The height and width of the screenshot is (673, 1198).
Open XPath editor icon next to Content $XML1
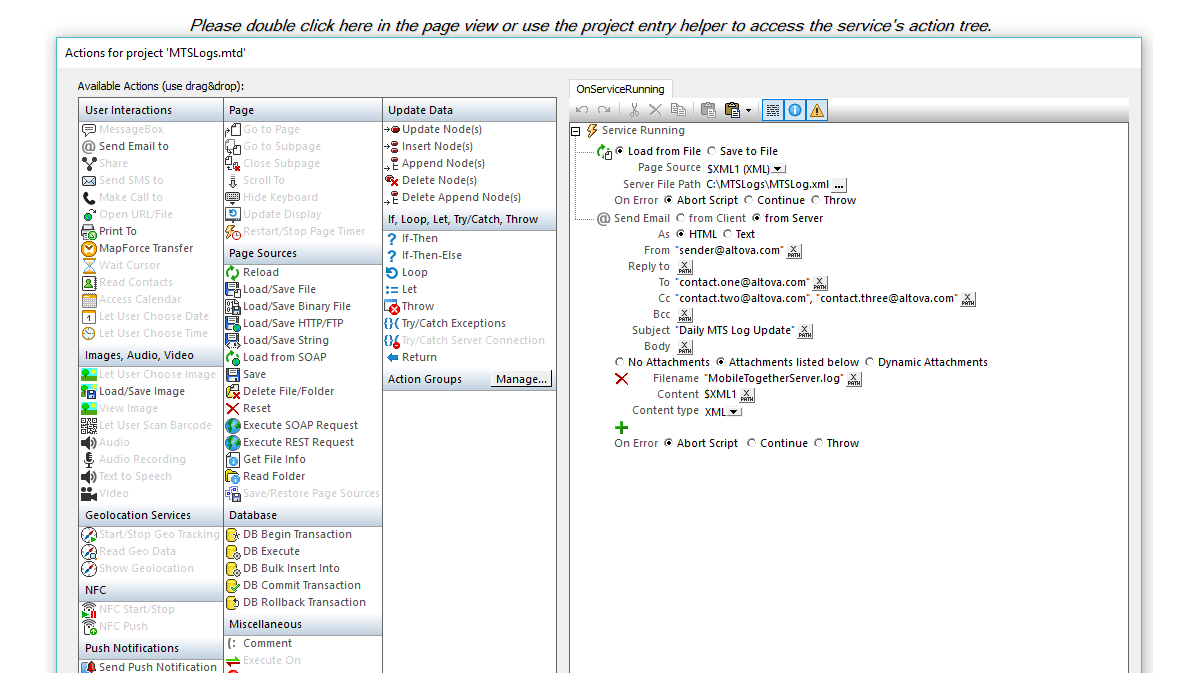[x=747, y=395]
